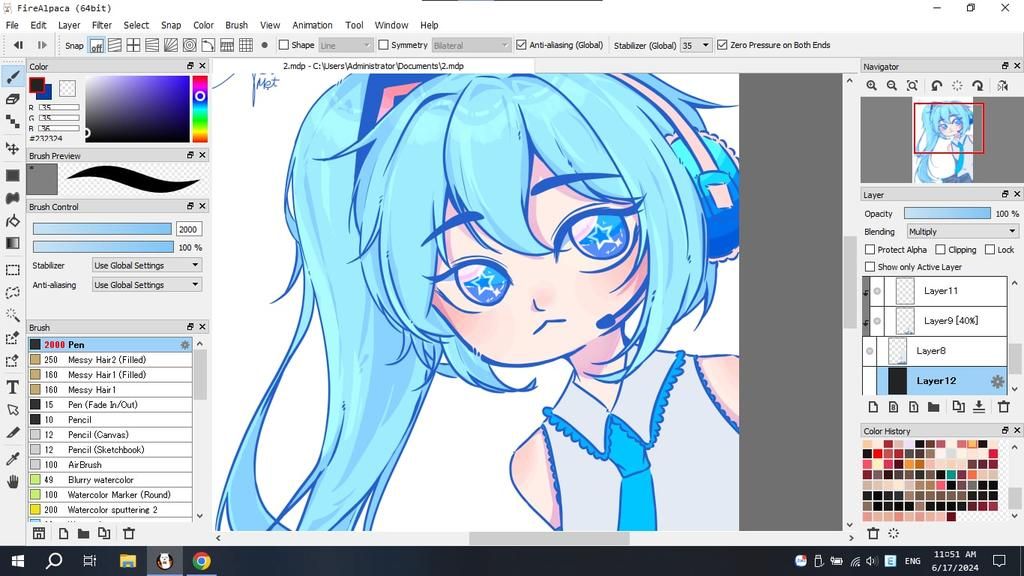This screenshot has height=576, width=1024.
Task: Add a new layer in Layer panel
Action: tap(873, 407)
